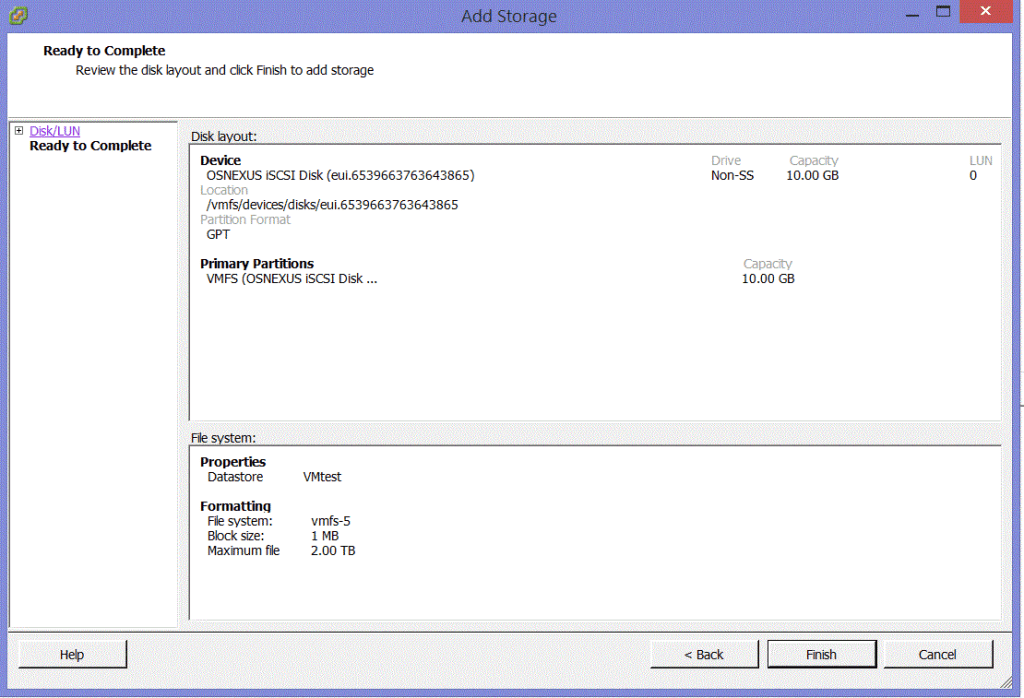Select the VMFS primary partition row
This screenshot has height=698, width=1024.
tap(292, 279)
